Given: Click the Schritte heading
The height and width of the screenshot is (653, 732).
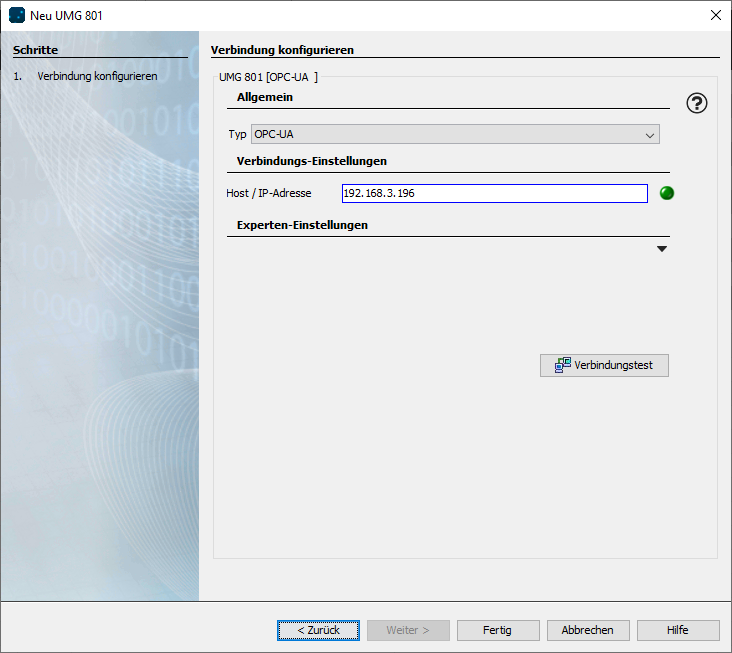Looking at the screenshot, I should pyautogui.click(x=35, y=50).
